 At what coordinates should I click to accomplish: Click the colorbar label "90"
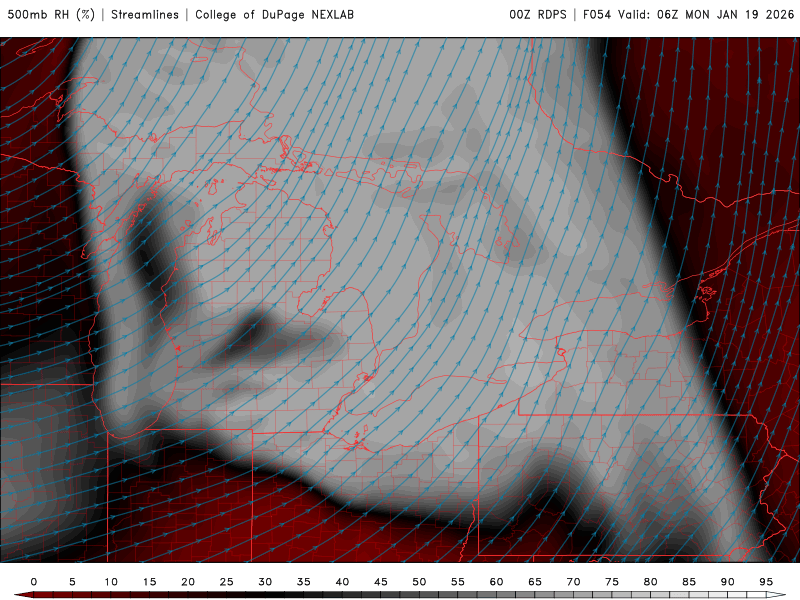(x=728, y=582)
